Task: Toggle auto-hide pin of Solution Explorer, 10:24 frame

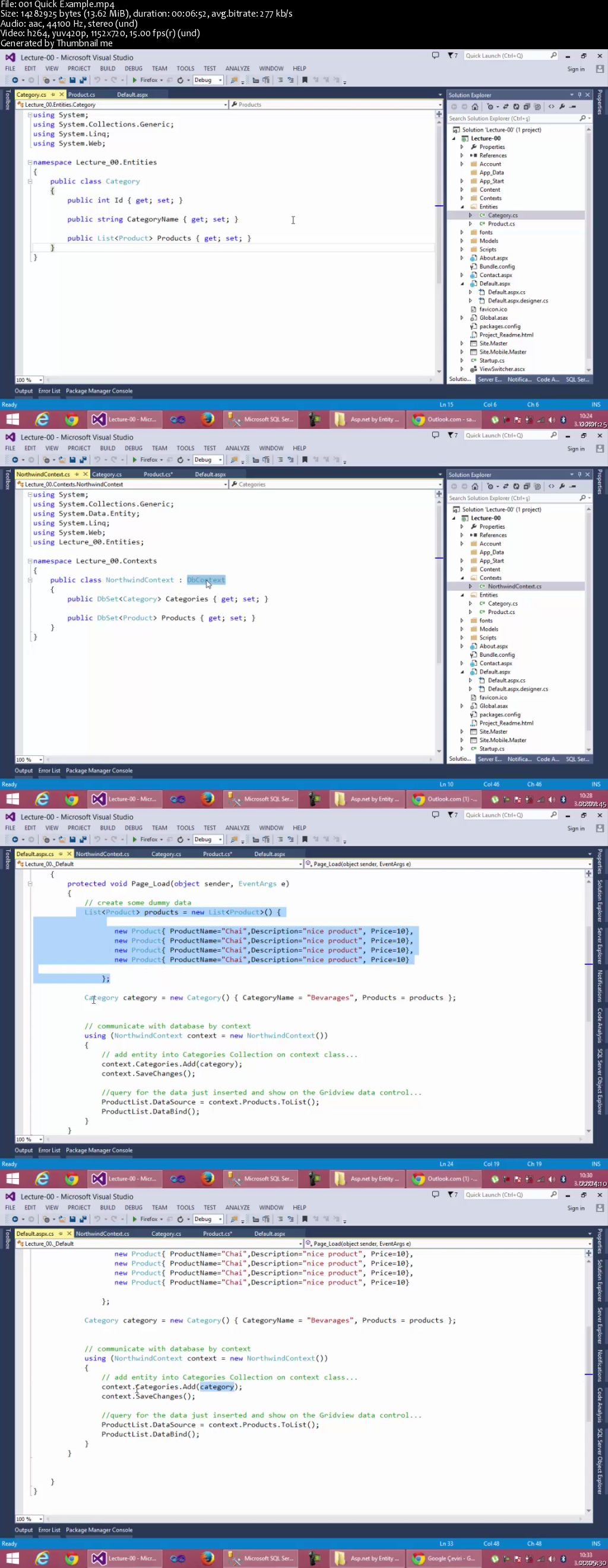Action: [579, 95]
